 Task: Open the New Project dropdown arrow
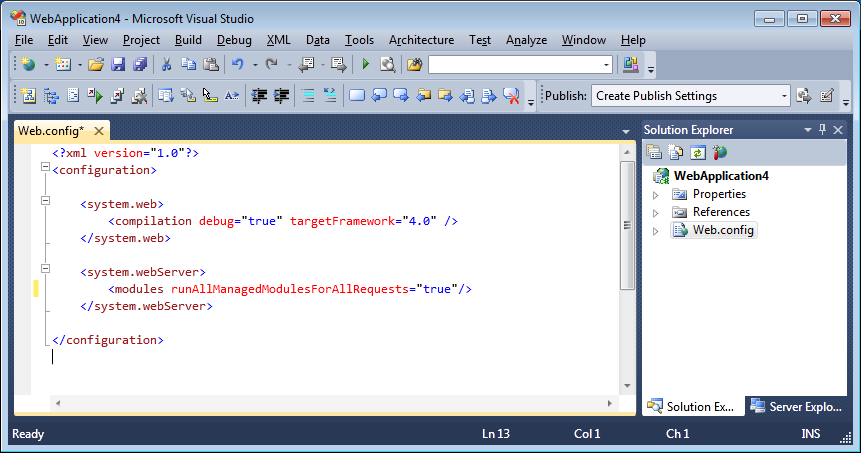point(46,65)
